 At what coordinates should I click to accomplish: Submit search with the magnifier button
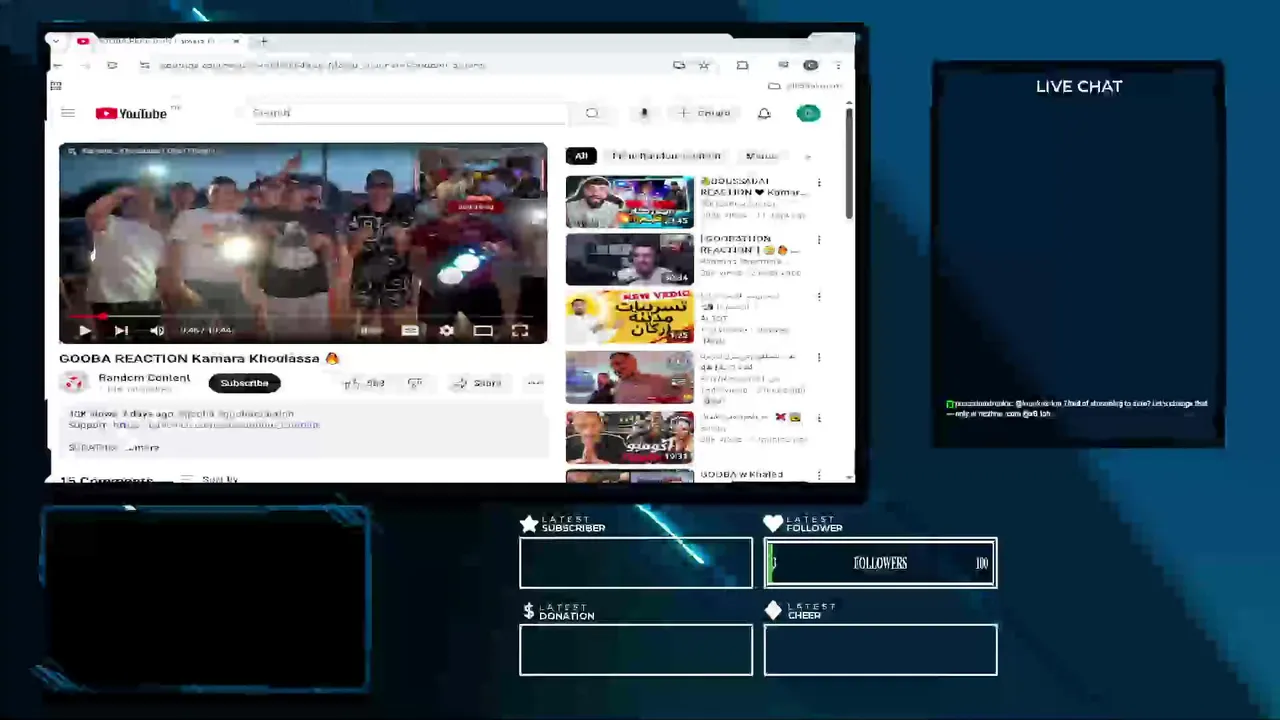[x=592, y=113]
